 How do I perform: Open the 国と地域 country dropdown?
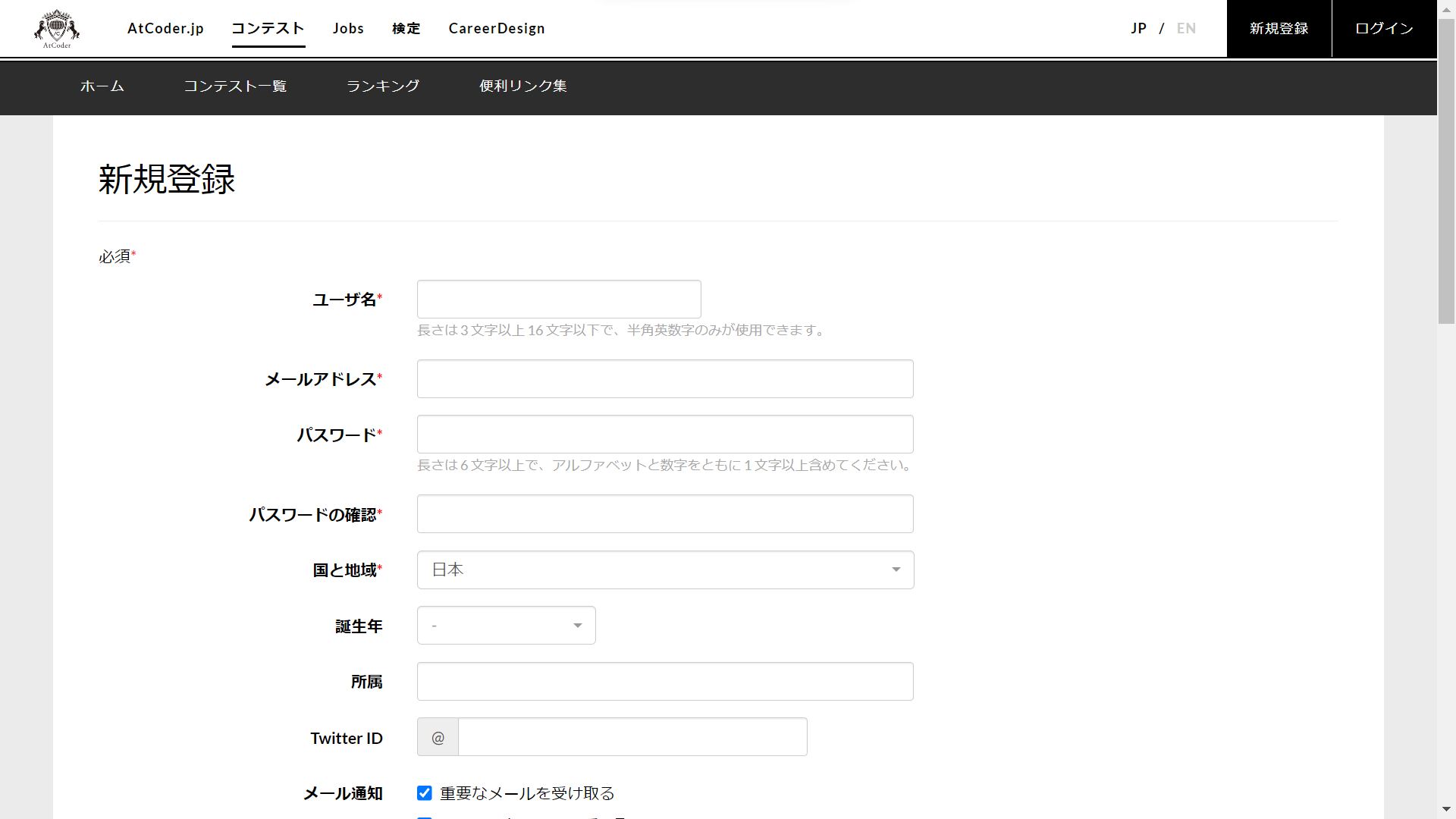coord(665,570)
